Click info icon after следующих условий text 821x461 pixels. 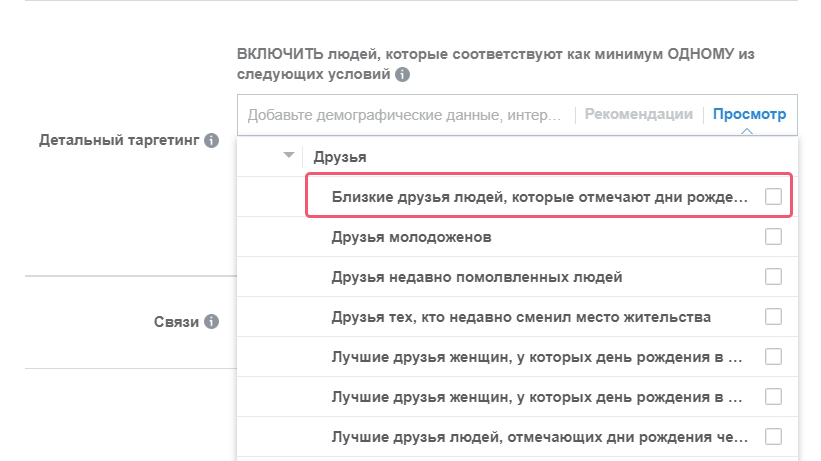tap(402, 74)
